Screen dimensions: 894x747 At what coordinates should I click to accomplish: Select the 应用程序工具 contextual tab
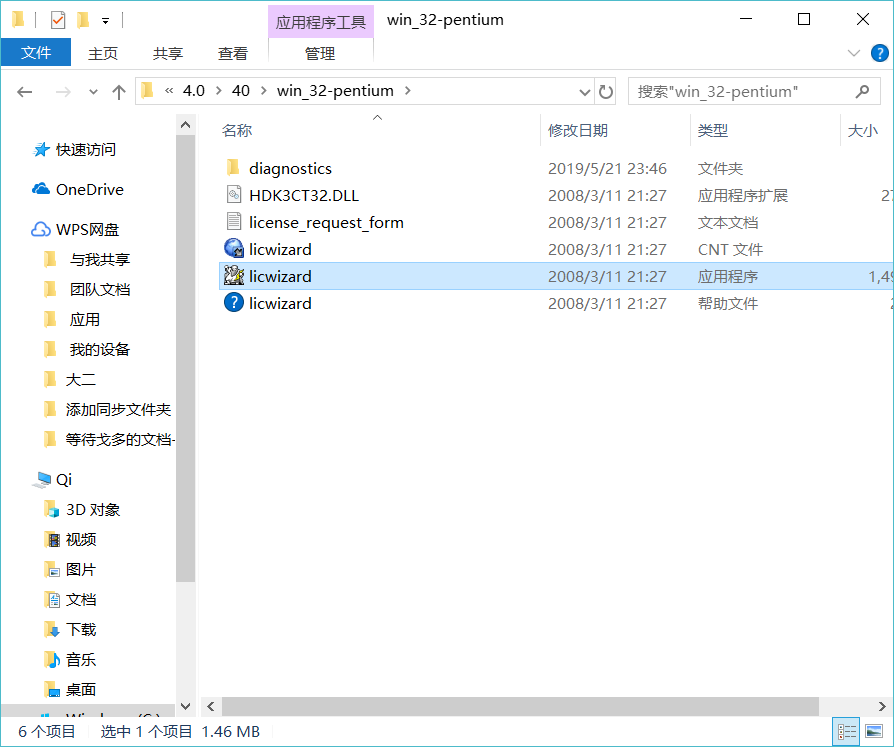point(320,22)
